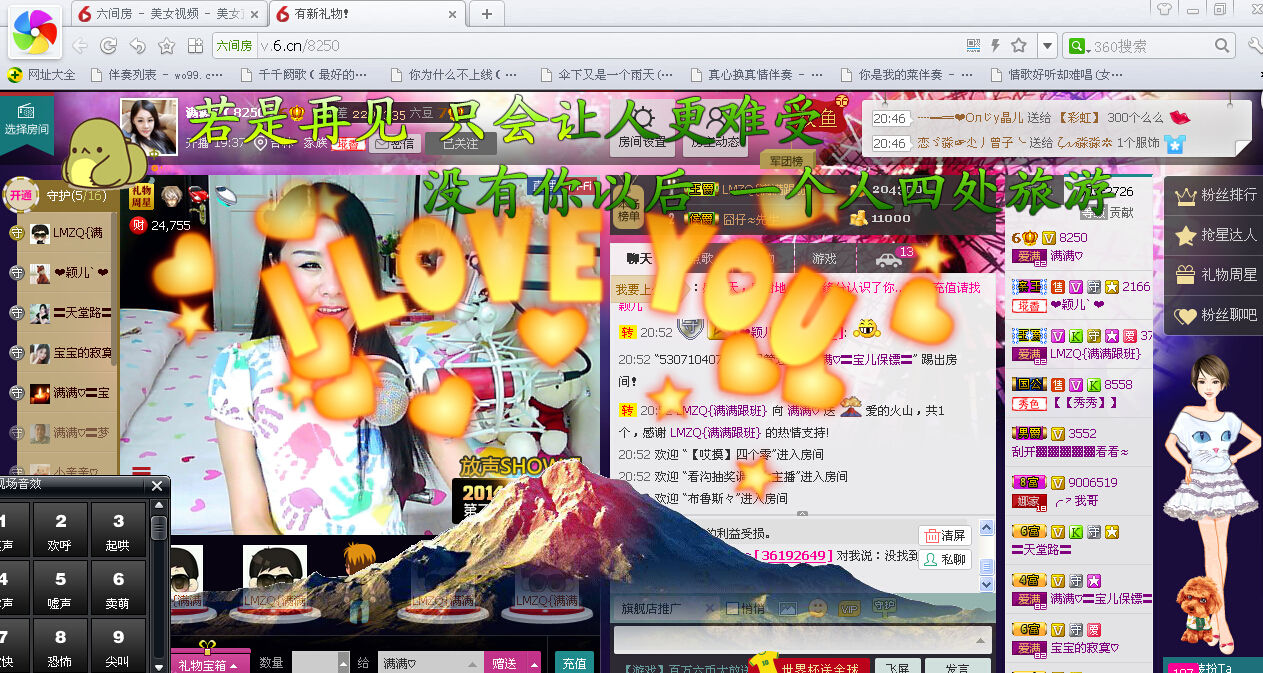
Task: Open 抢星达人 star icon sidebar item
Action: (x=1215, y=235)
